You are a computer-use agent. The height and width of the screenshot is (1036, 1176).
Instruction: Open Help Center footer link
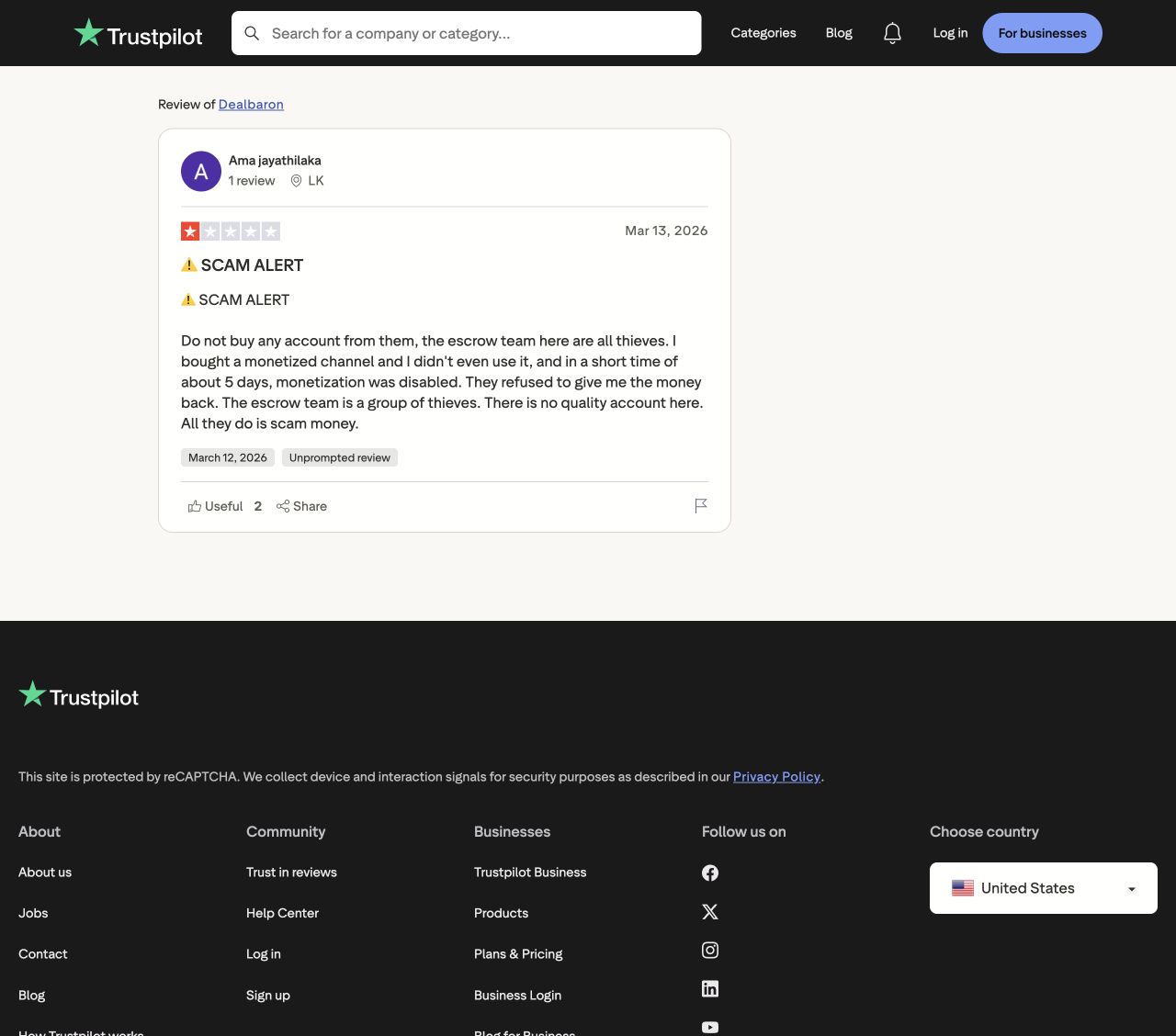point(282,913)
